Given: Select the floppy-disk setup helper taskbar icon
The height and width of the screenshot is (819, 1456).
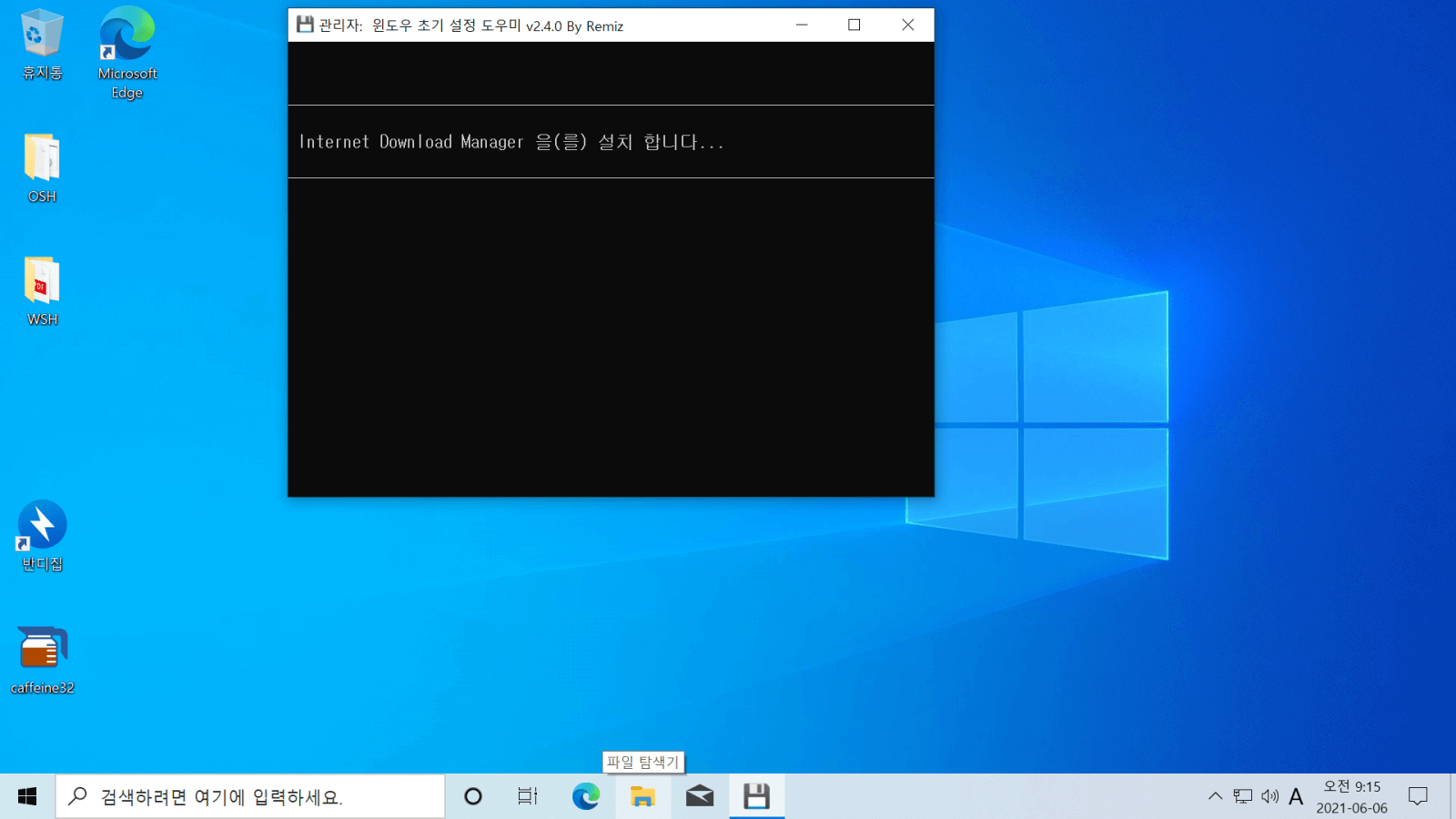Looking at the screenshot, I should 756,796.
